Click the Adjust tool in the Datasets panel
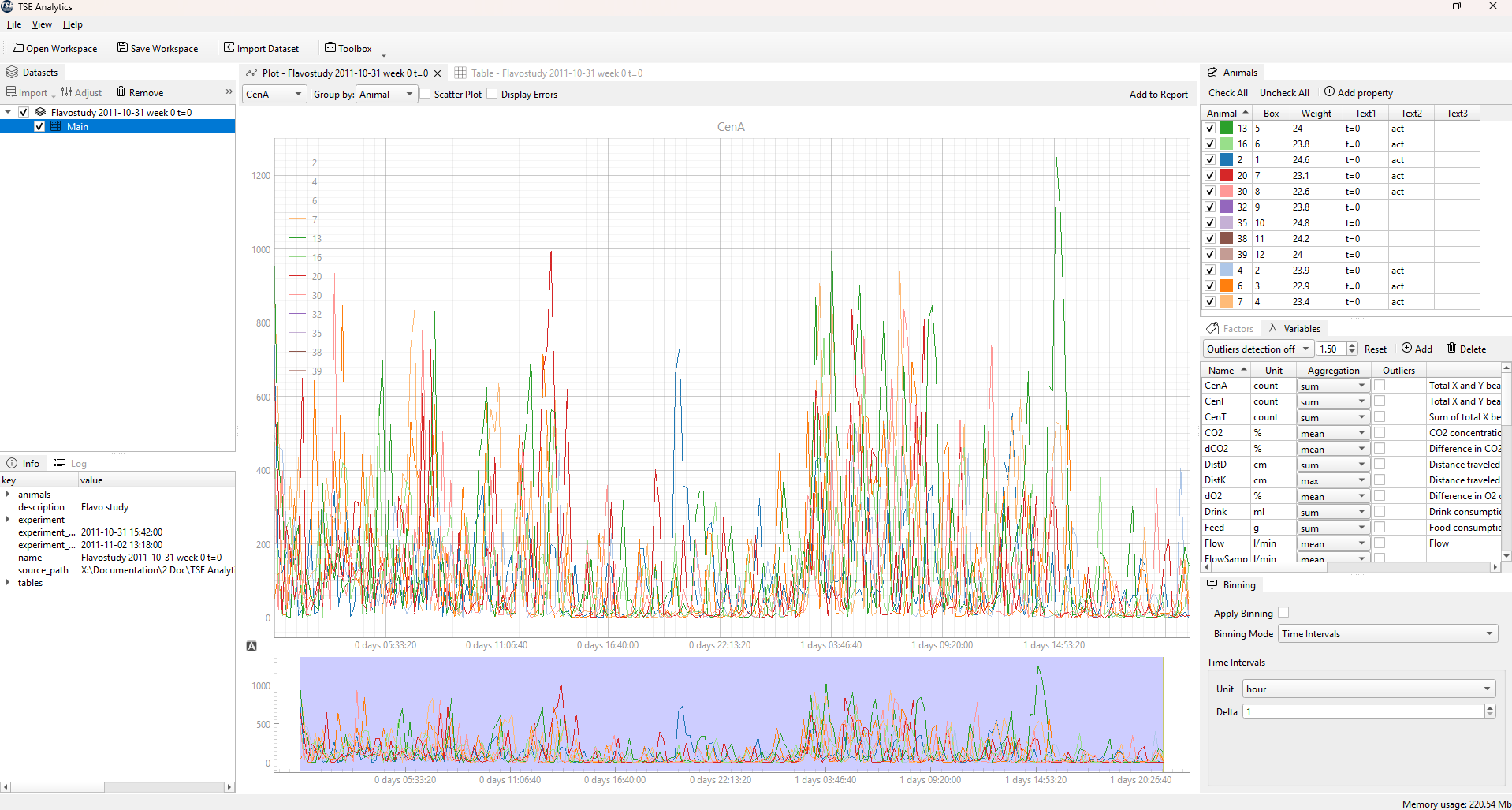1512x810 pixels. point(81,92)
